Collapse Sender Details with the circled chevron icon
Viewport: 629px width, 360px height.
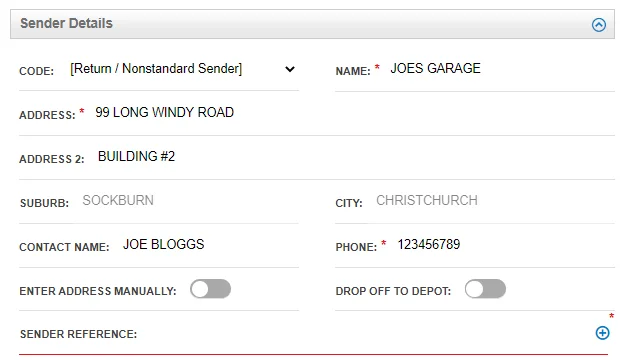pyautogui.click(x=599, y=25)
